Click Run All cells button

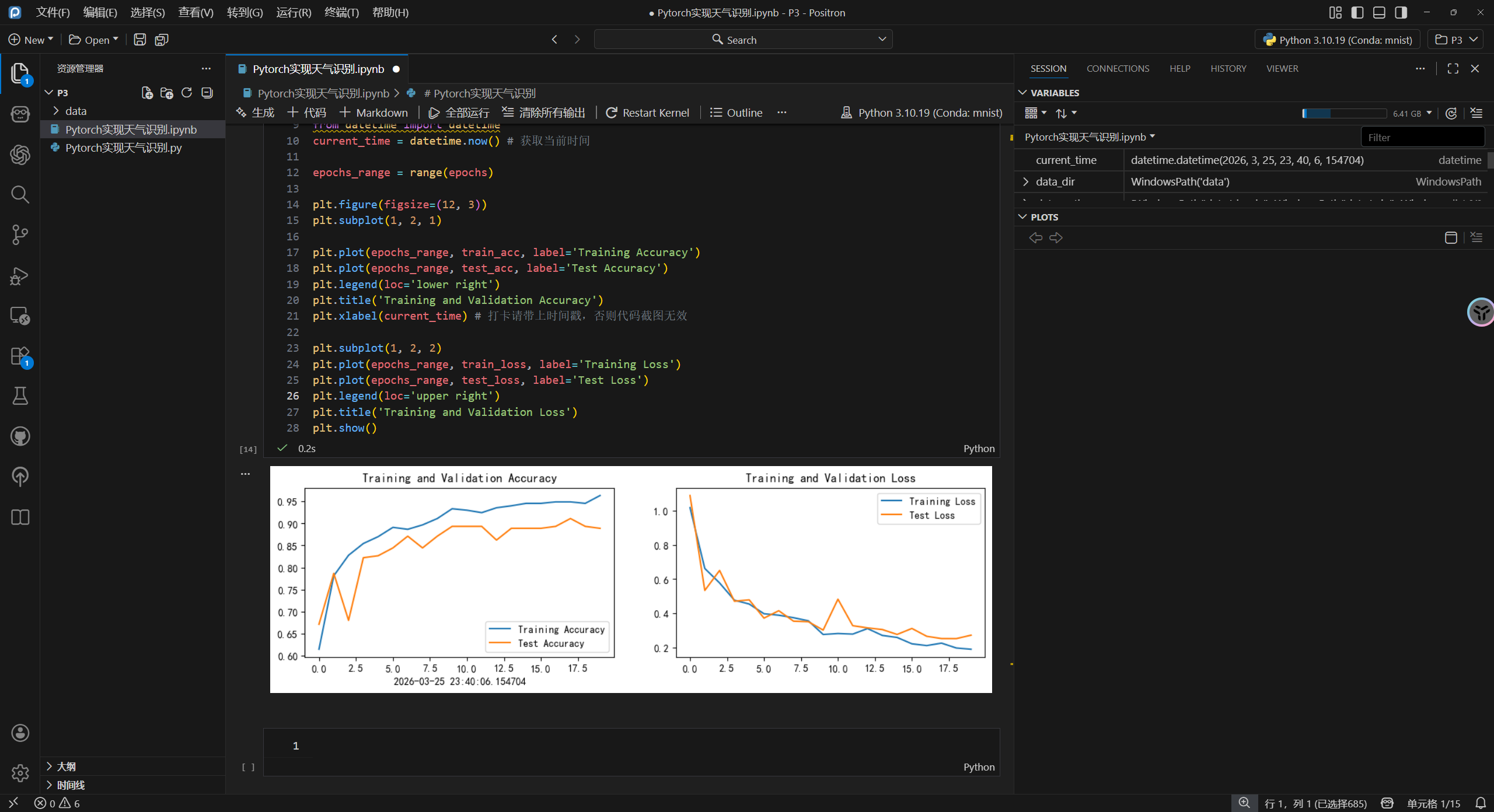(x=459, y=113)
